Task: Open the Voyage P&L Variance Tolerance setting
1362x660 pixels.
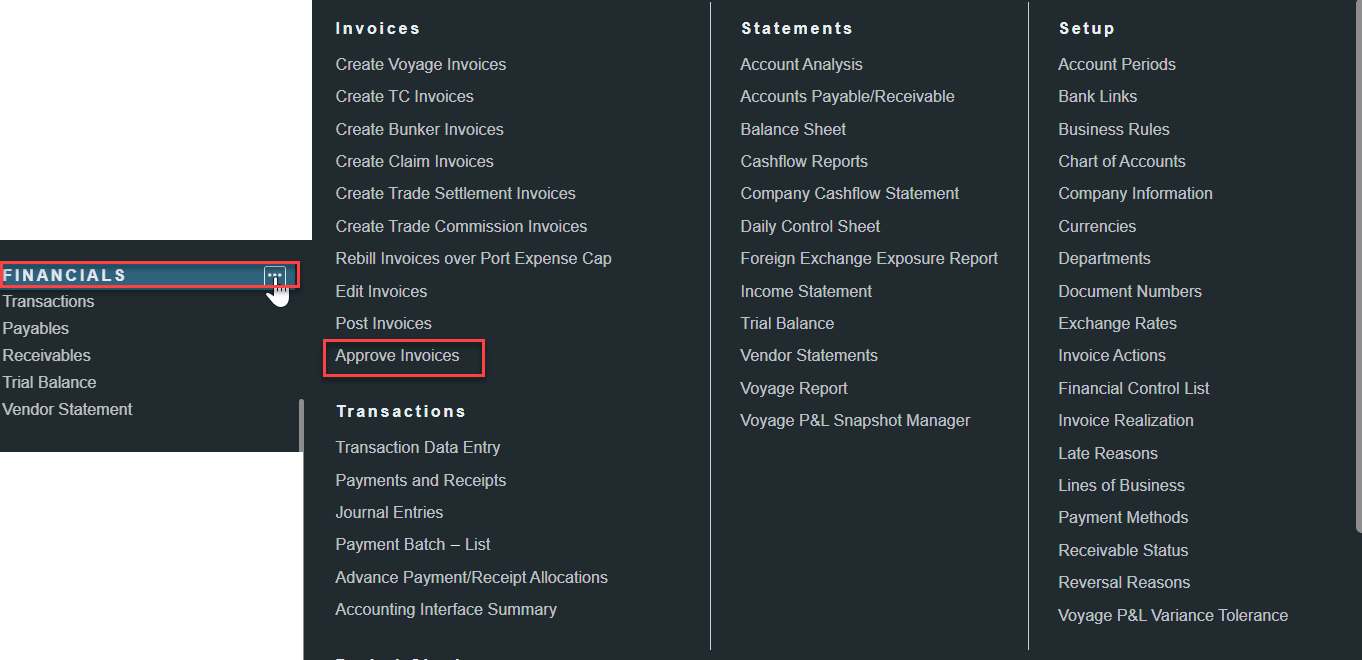Action: click(x=1172, y=616)
